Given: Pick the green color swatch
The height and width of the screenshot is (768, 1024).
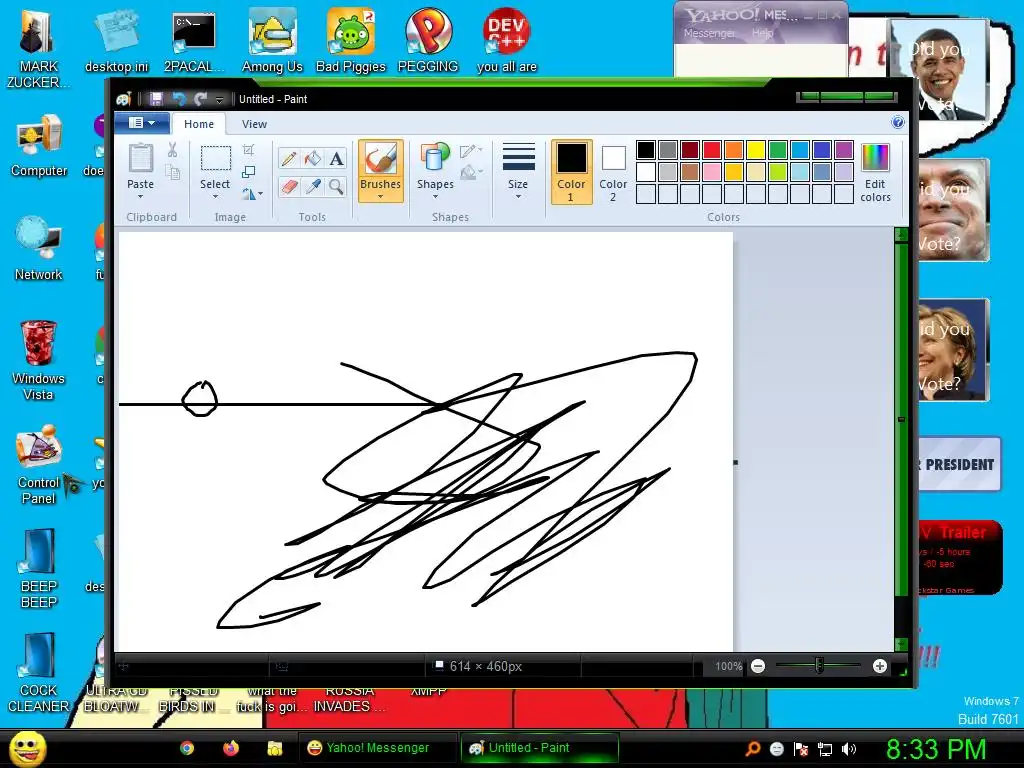Looking at the screenshot, I should [x=778, y=150].
